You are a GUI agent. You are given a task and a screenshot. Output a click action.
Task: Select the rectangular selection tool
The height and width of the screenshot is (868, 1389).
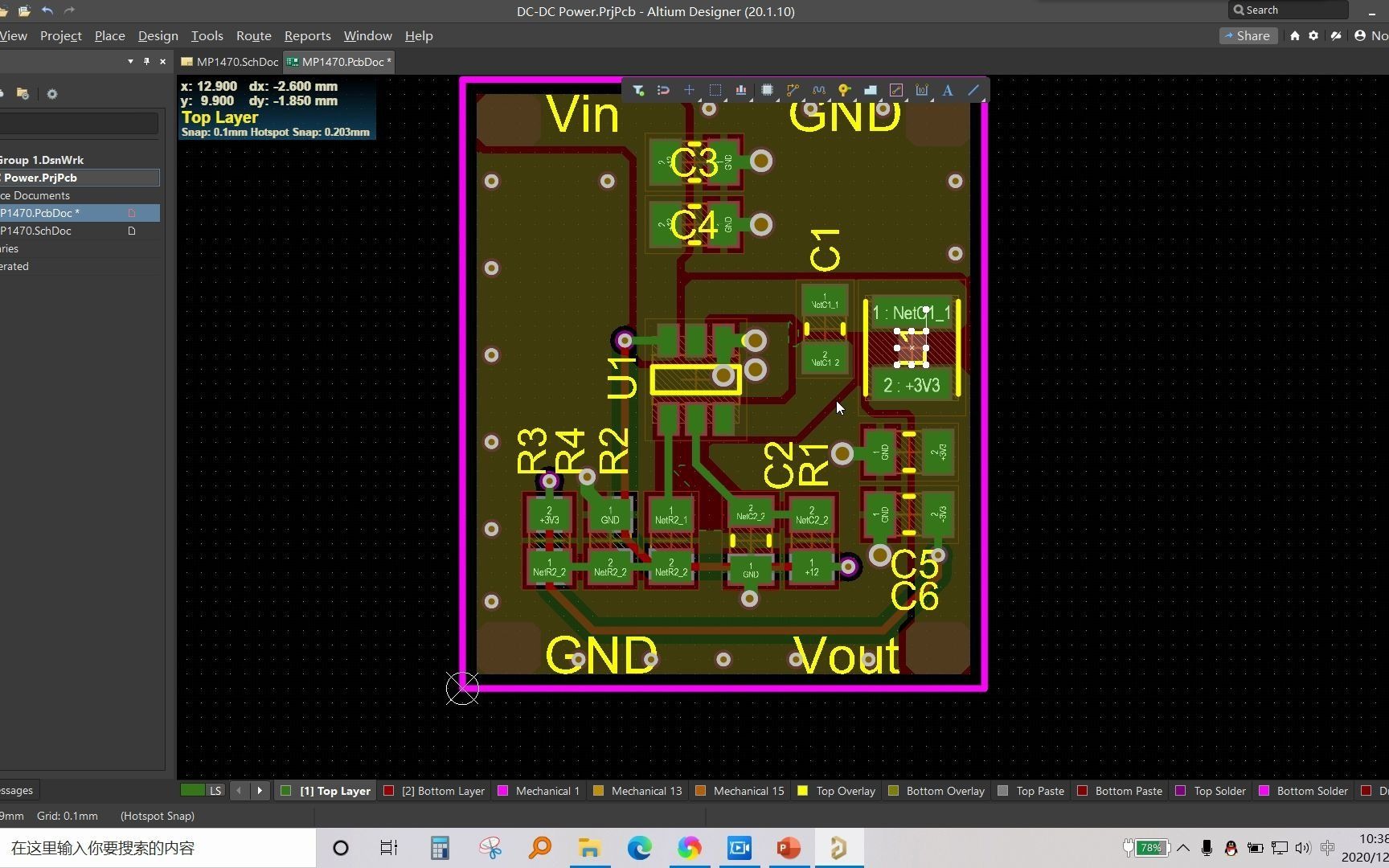(715, 90)
